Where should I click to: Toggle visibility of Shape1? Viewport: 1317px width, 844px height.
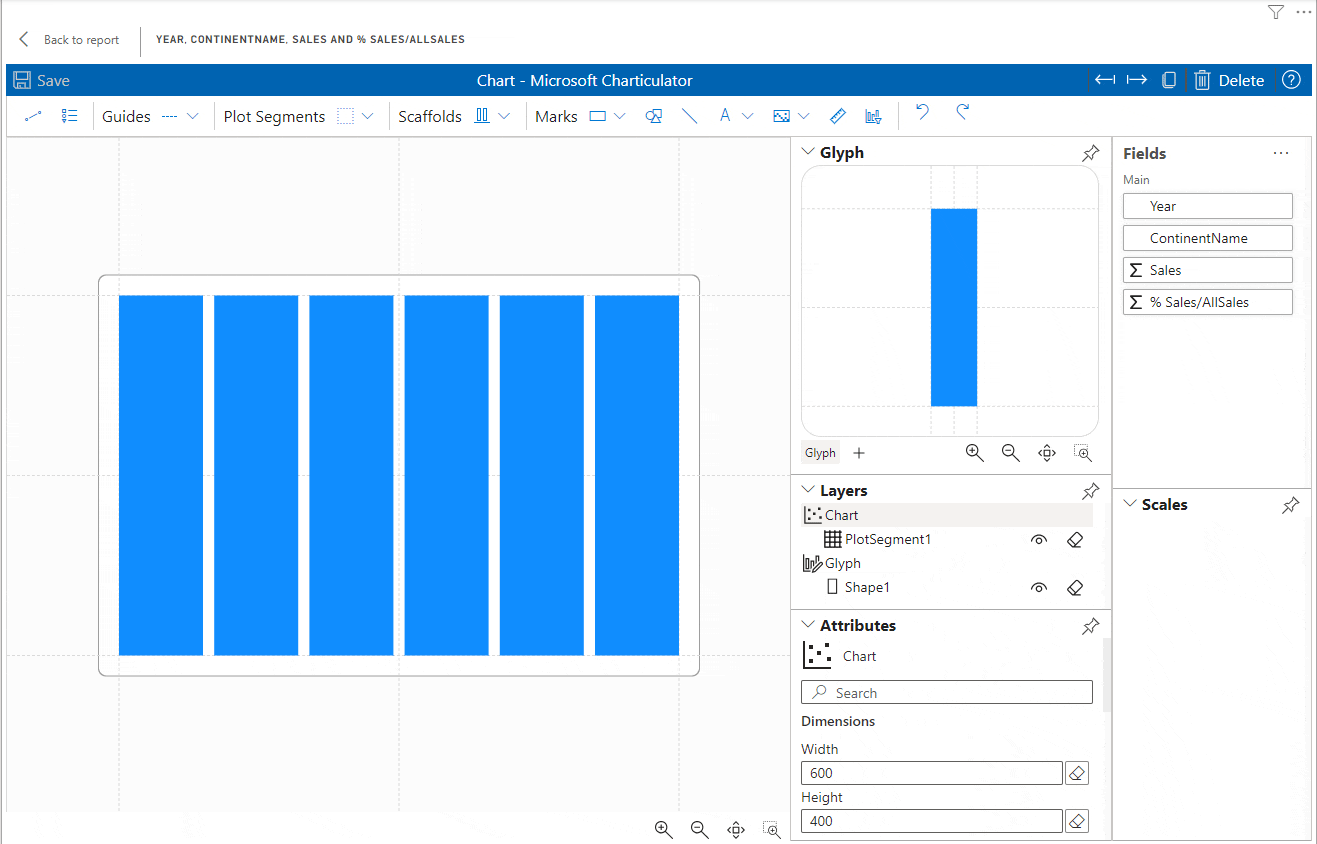coord(1039,587)
